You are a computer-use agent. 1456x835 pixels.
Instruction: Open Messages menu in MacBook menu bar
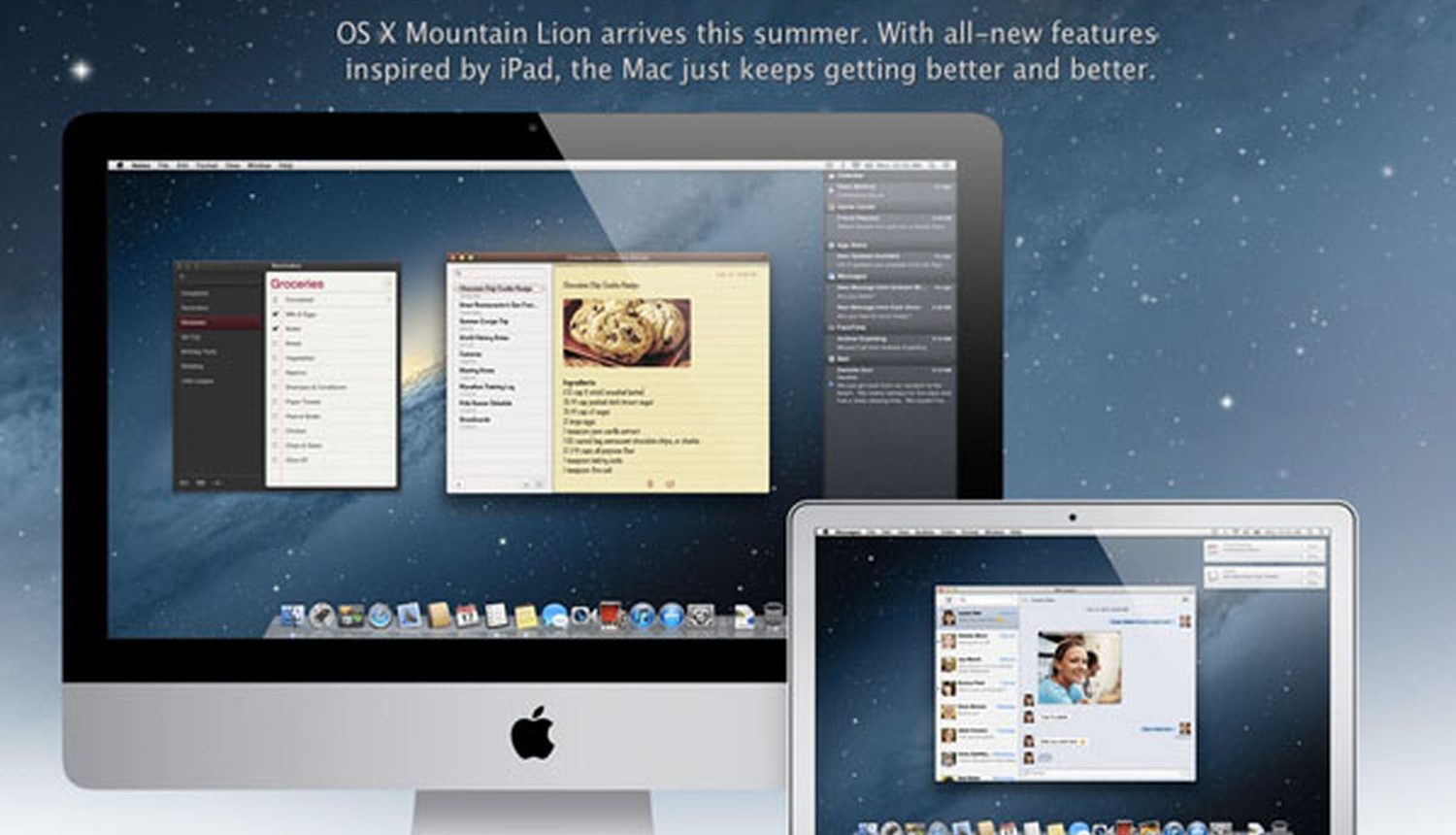[849, 533]
